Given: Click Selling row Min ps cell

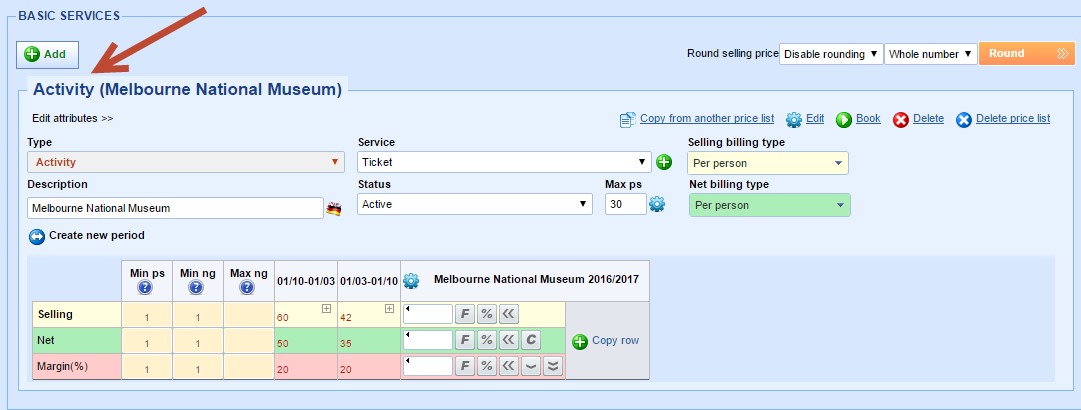Looking at the screenshot, I should [x=147, y=315].
